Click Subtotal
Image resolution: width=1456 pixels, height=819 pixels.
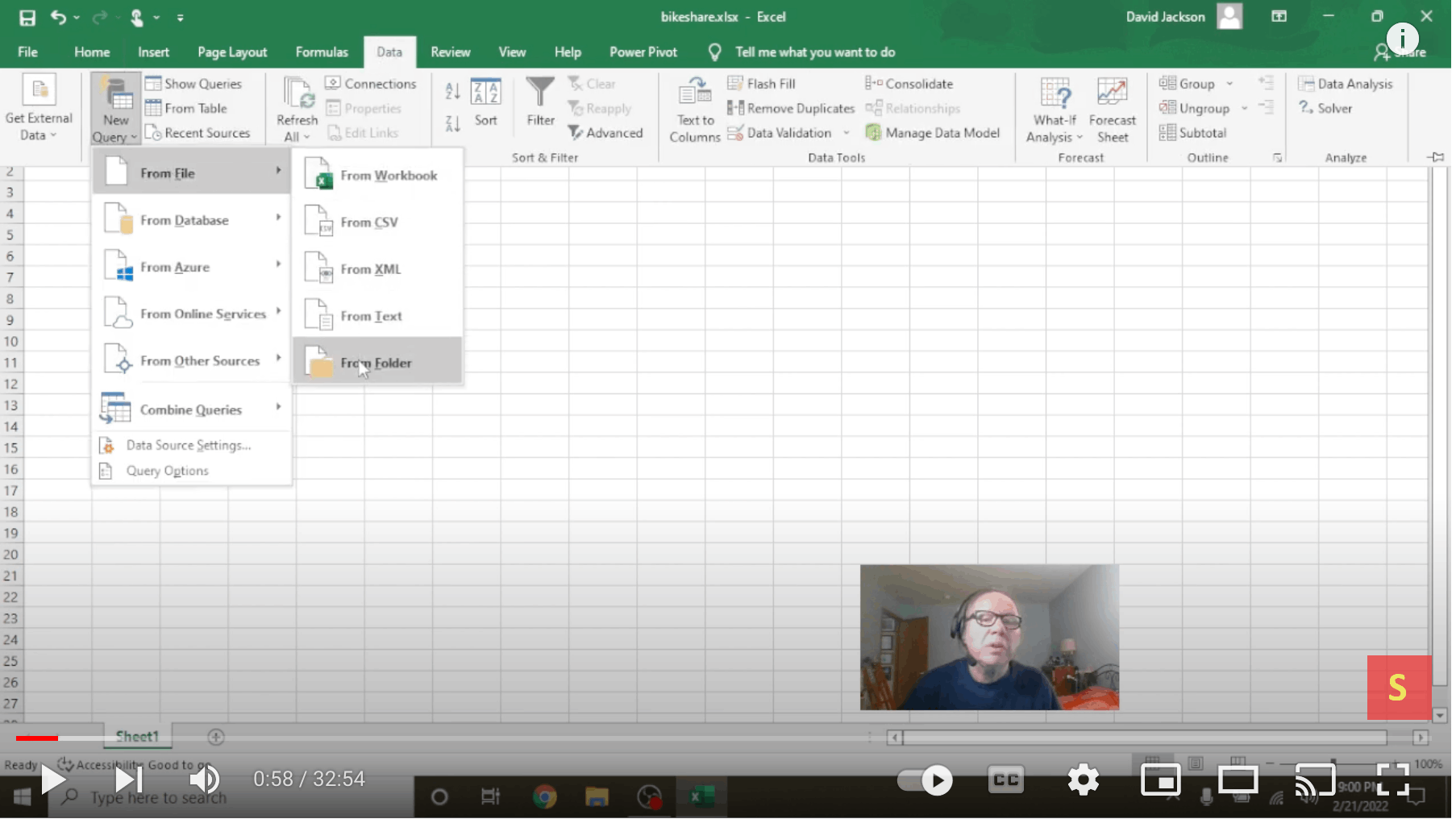pyautogui.click(x=1193, y=133)
